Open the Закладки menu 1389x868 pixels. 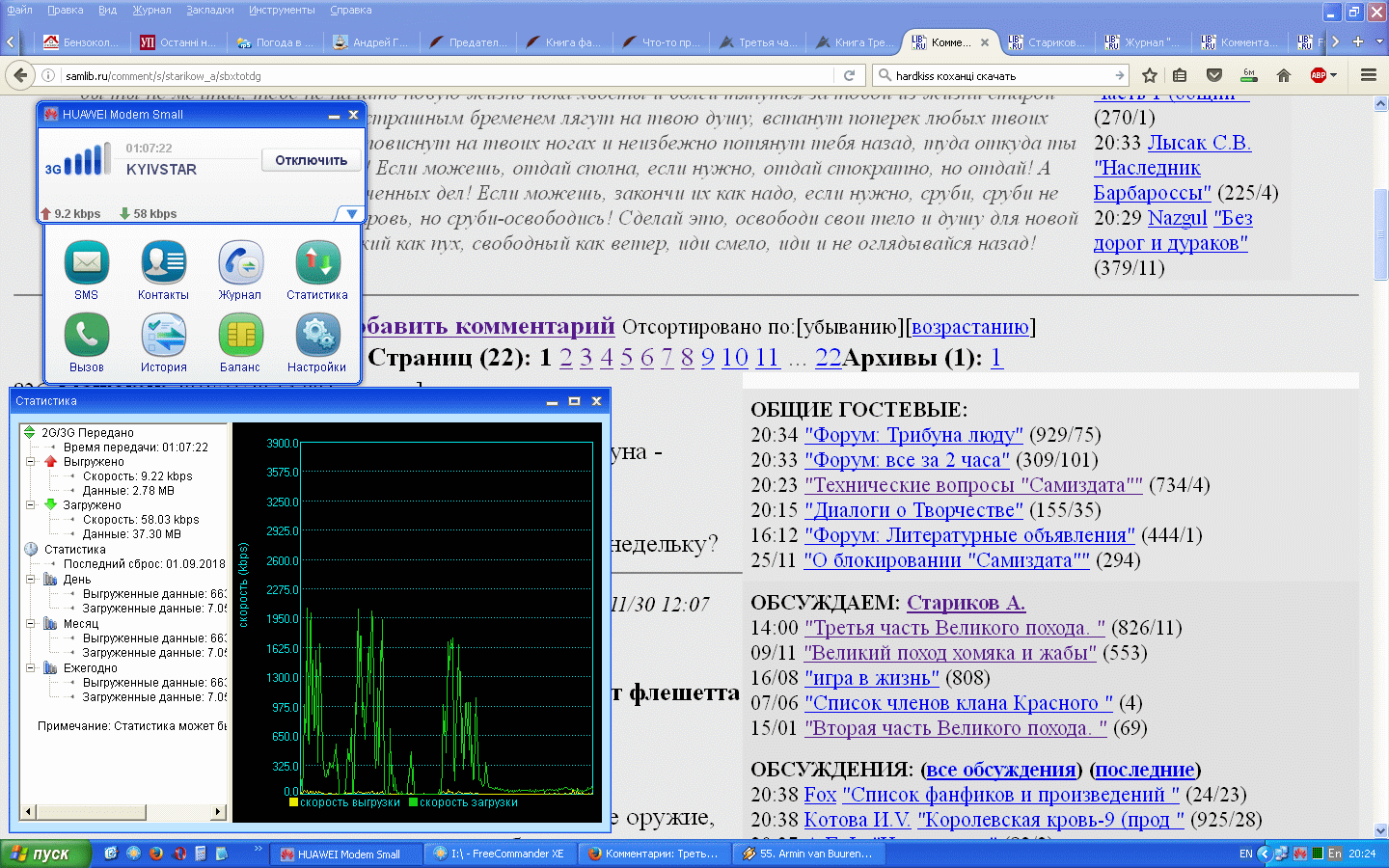coord(209,10)
